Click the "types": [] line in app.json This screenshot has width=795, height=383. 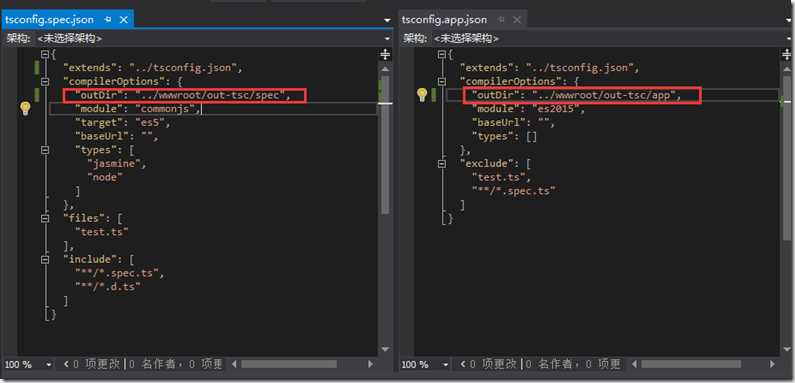tap(504, 136)
